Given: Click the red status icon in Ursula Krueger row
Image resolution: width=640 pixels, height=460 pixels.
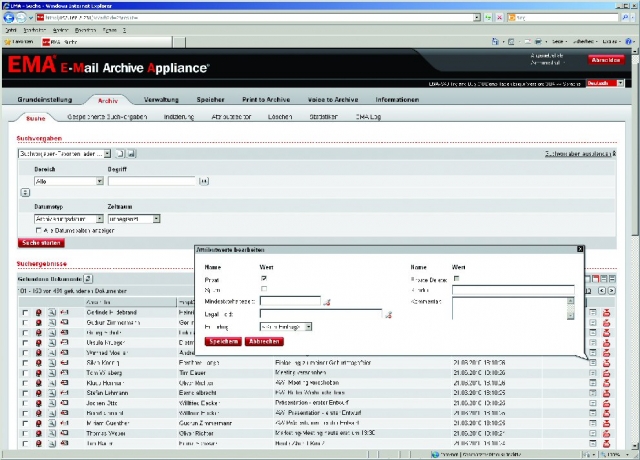Looking at the screenshot, I should (x=38, y=343).
